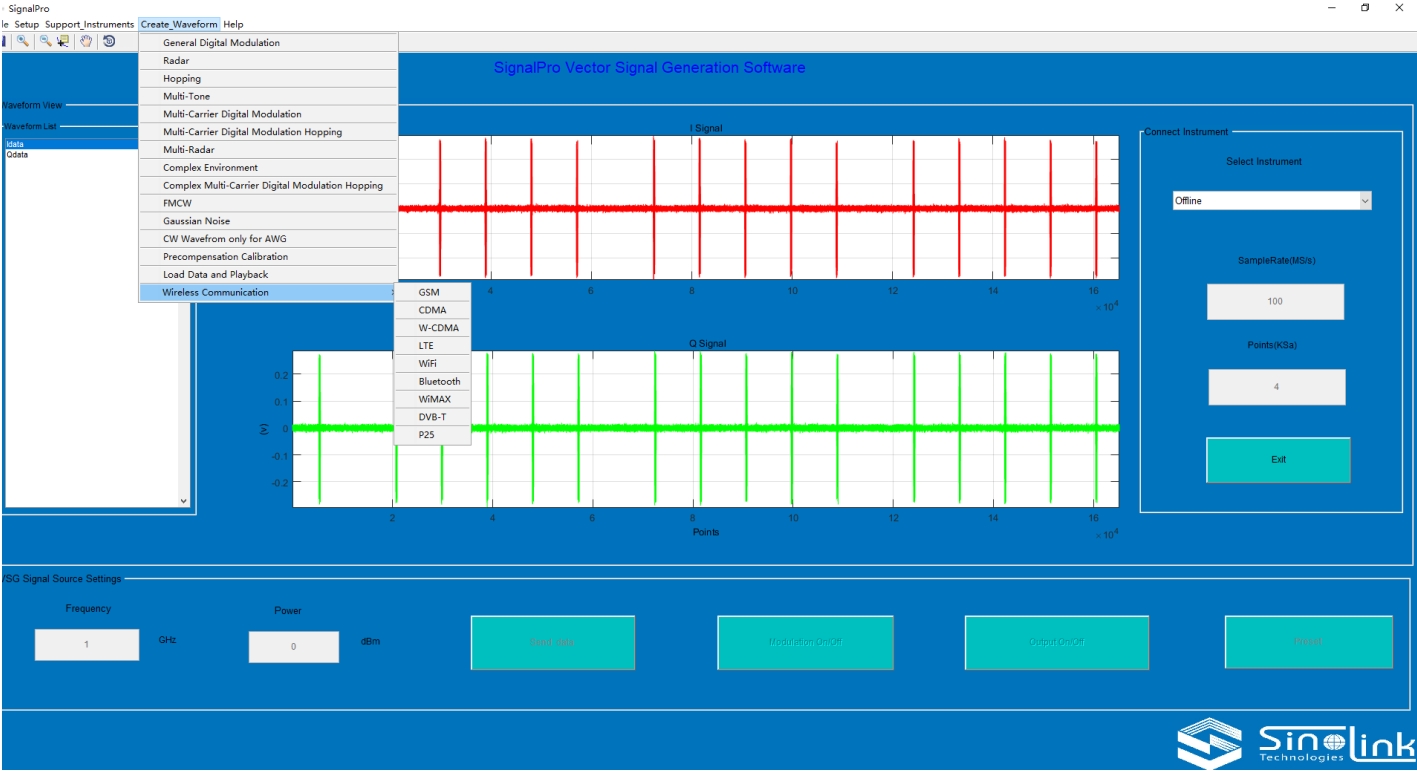Open the Help menu
The image size is (1417, 771).
point(233,24)
